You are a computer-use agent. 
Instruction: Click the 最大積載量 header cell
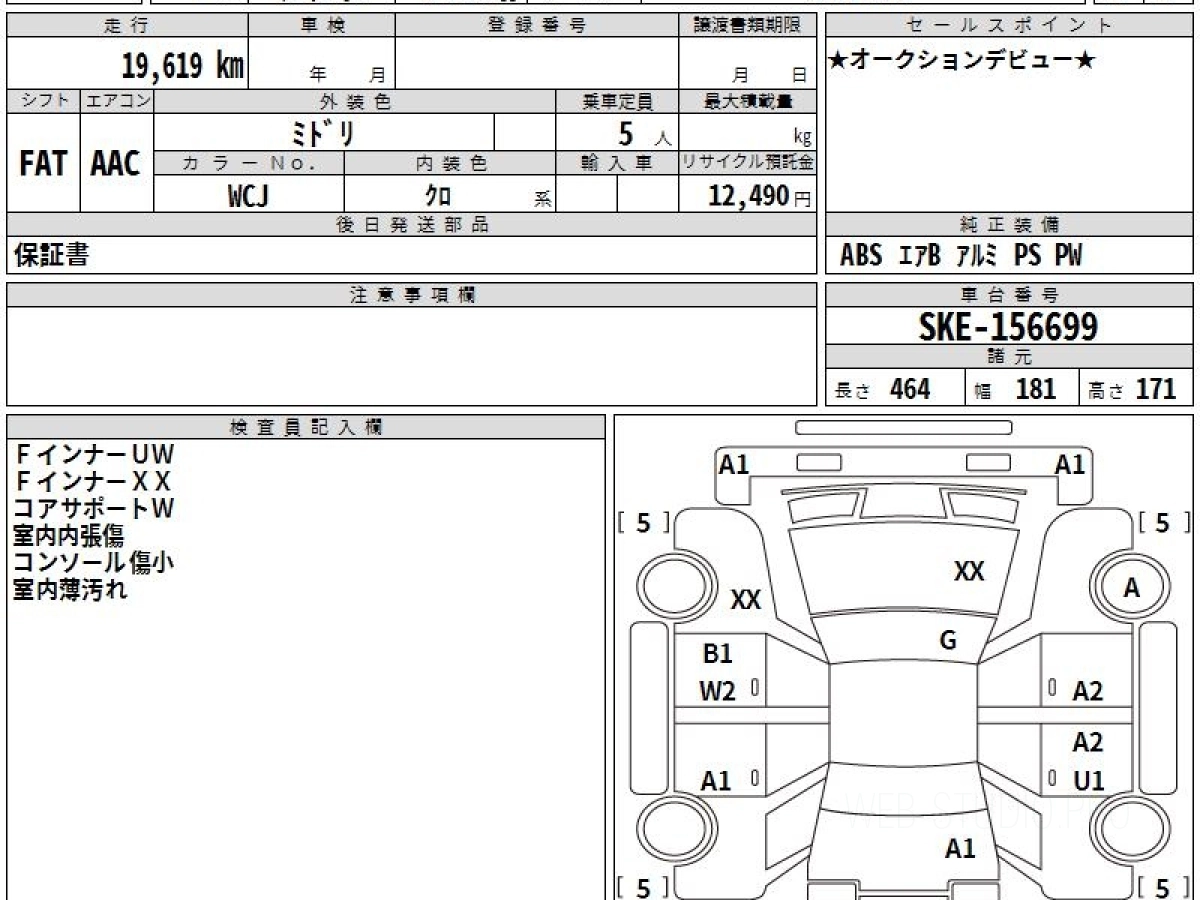(x=747, y=101)
